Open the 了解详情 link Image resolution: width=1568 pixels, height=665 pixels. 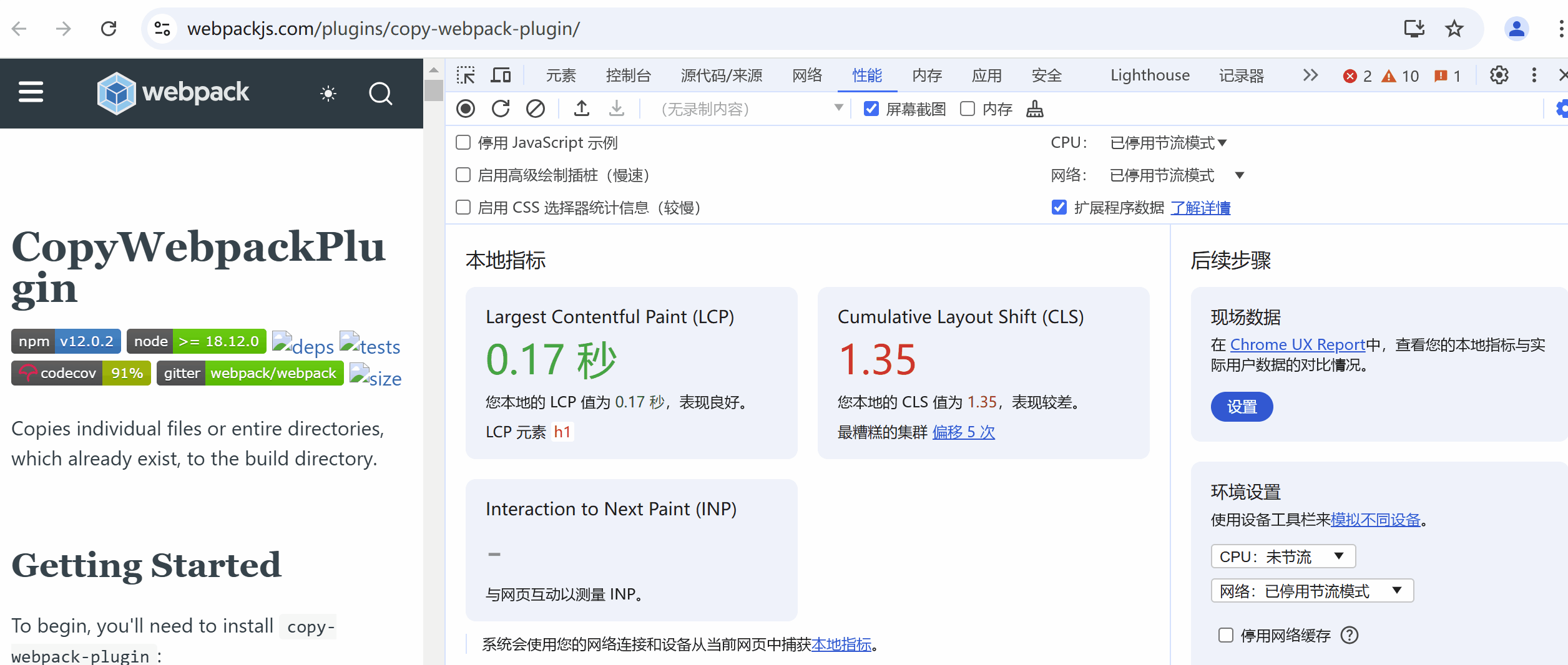tap(1200, 208)
